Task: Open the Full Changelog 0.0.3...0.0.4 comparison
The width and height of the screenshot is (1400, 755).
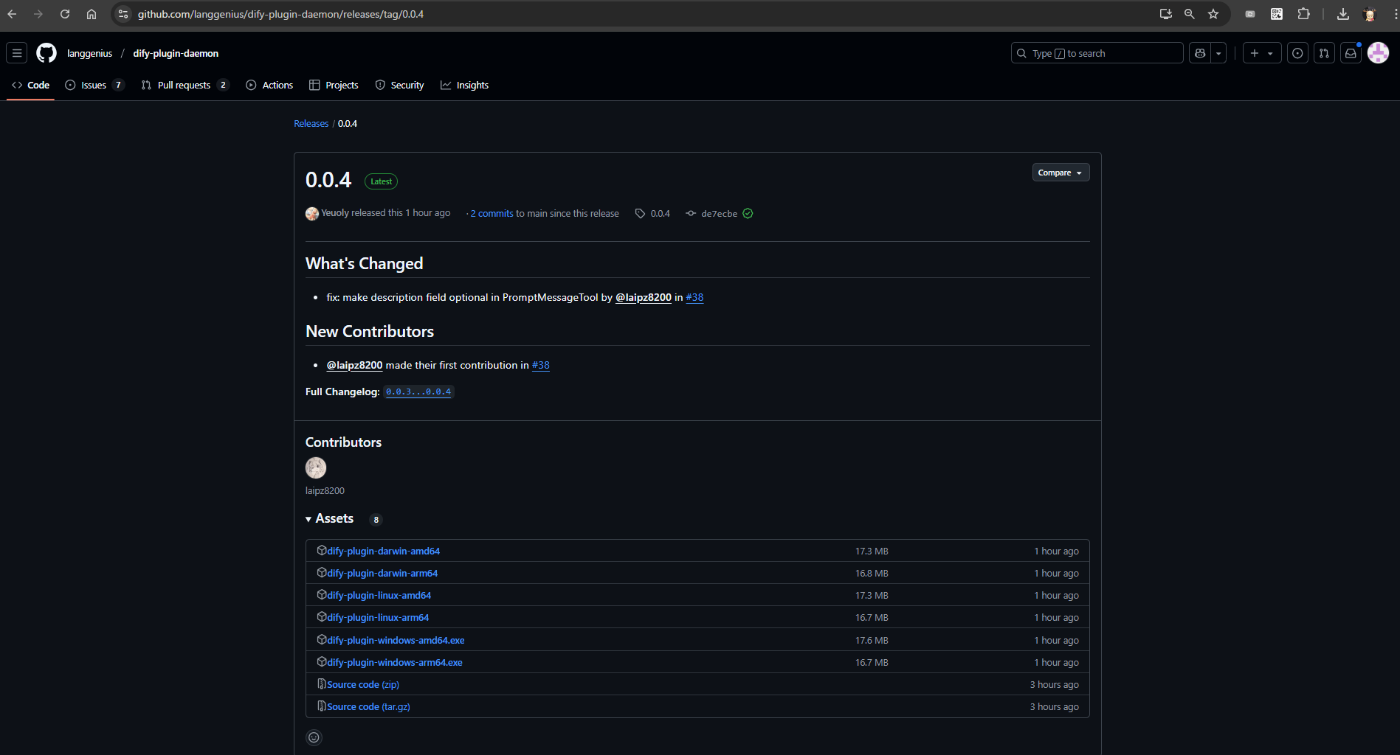Action: point(418,391)
